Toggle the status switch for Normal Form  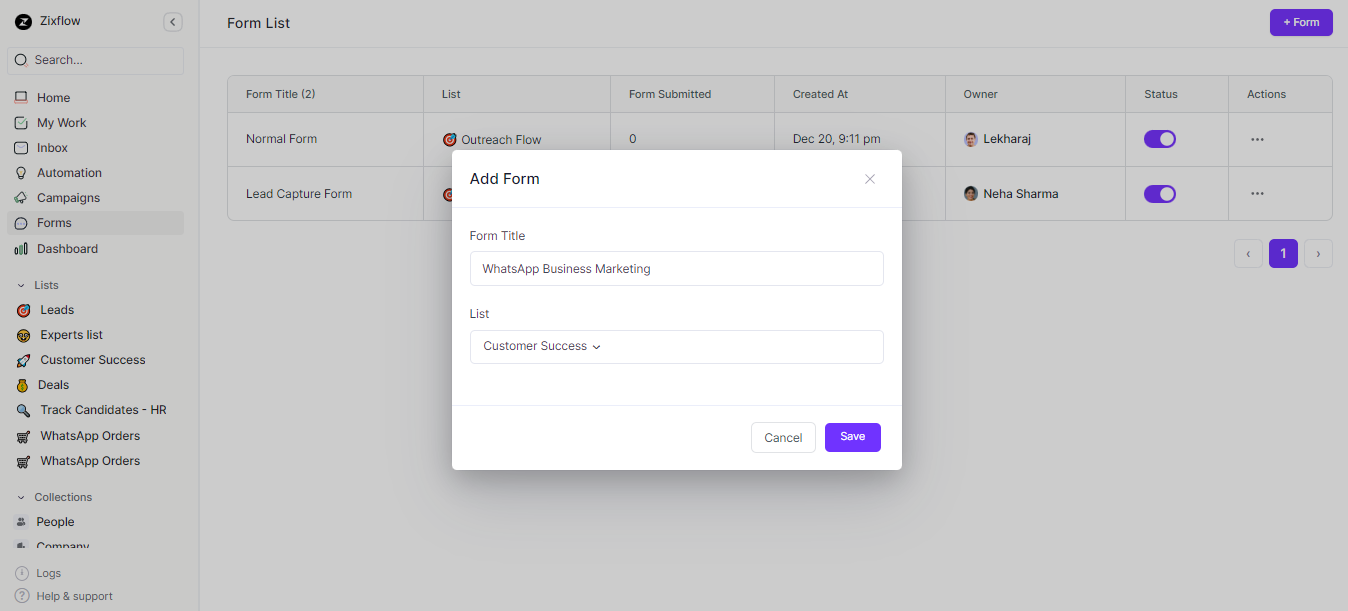[1159, 138]
